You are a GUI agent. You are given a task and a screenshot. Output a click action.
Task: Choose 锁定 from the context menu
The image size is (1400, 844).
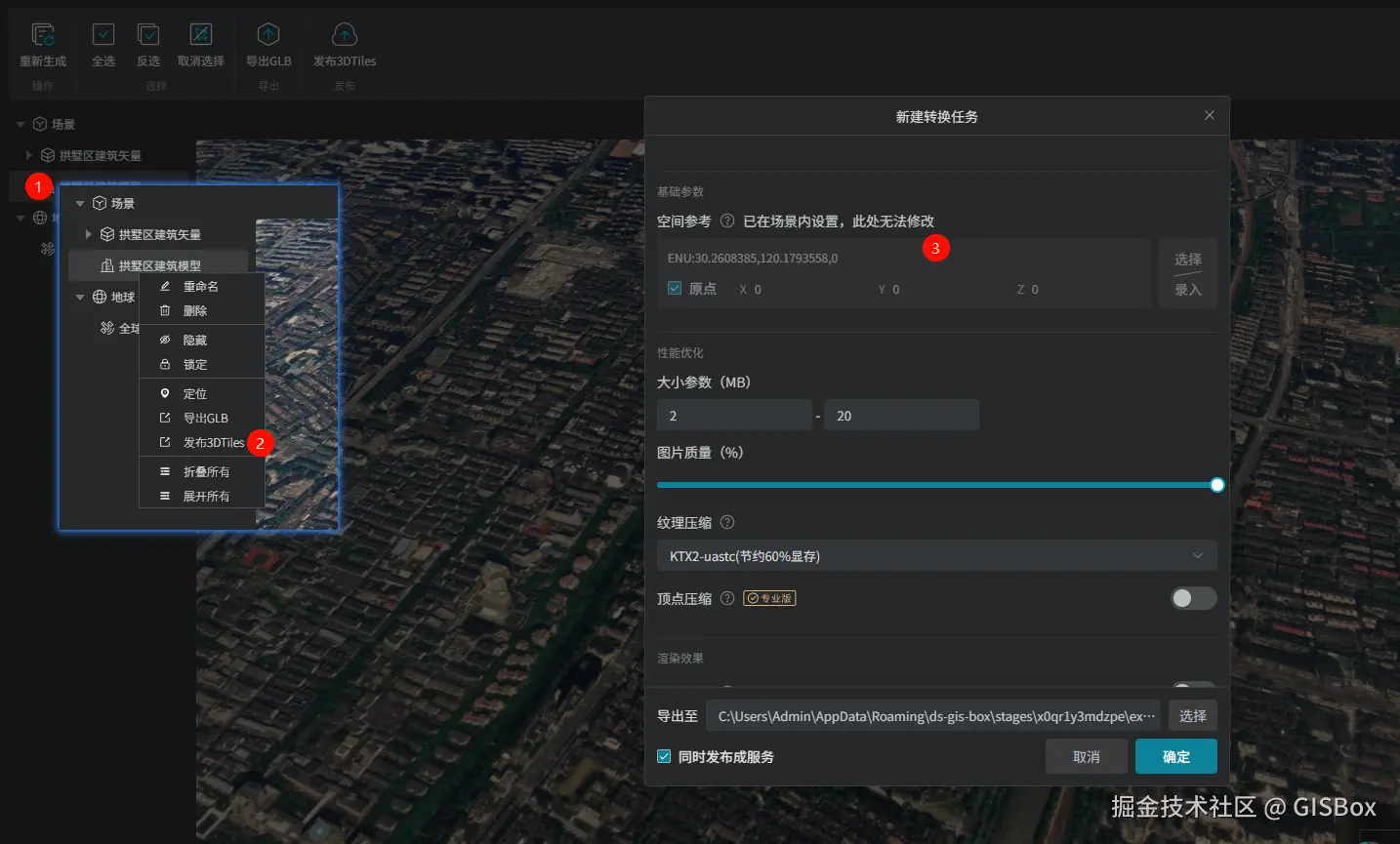pos(202,365)
